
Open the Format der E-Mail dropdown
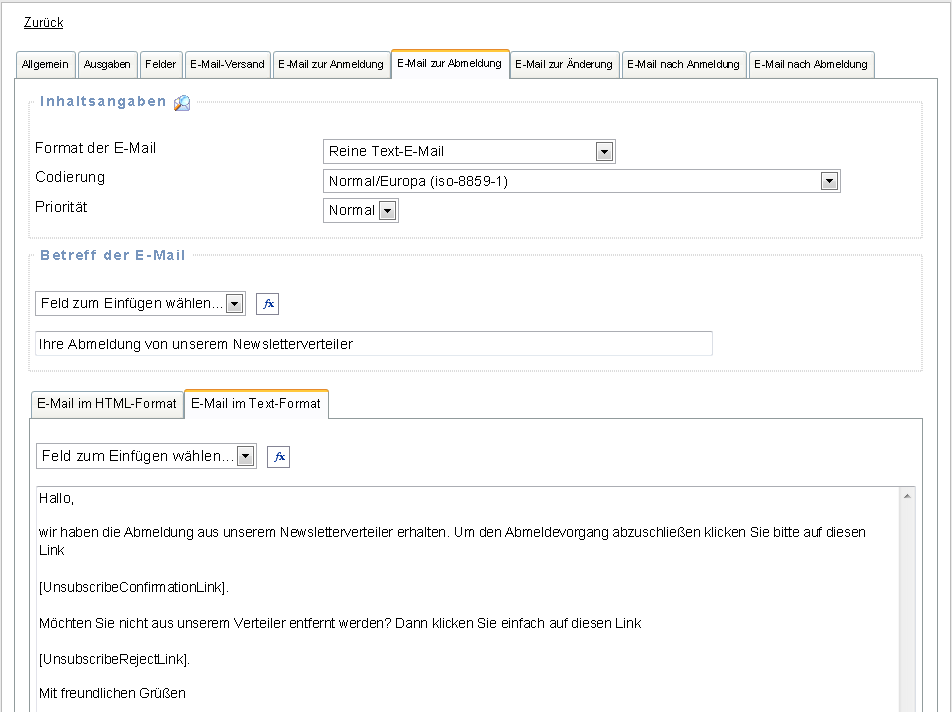pyautogui.click(x=469, y=152)
